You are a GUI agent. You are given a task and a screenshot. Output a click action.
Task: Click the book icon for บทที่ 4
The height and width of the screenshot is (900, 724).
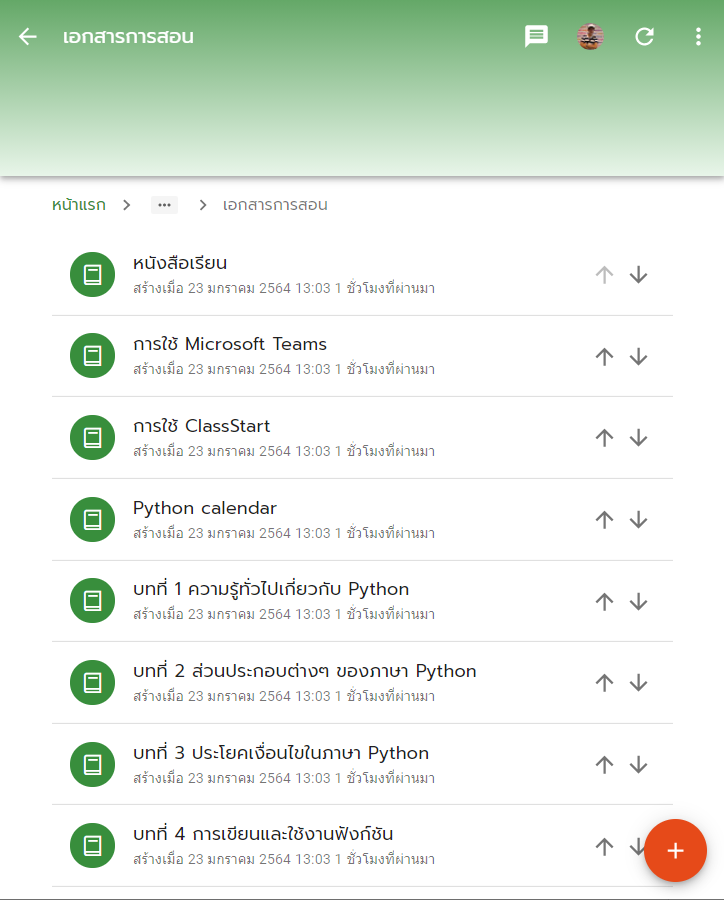pyautogui.click(x=92, y=845)
